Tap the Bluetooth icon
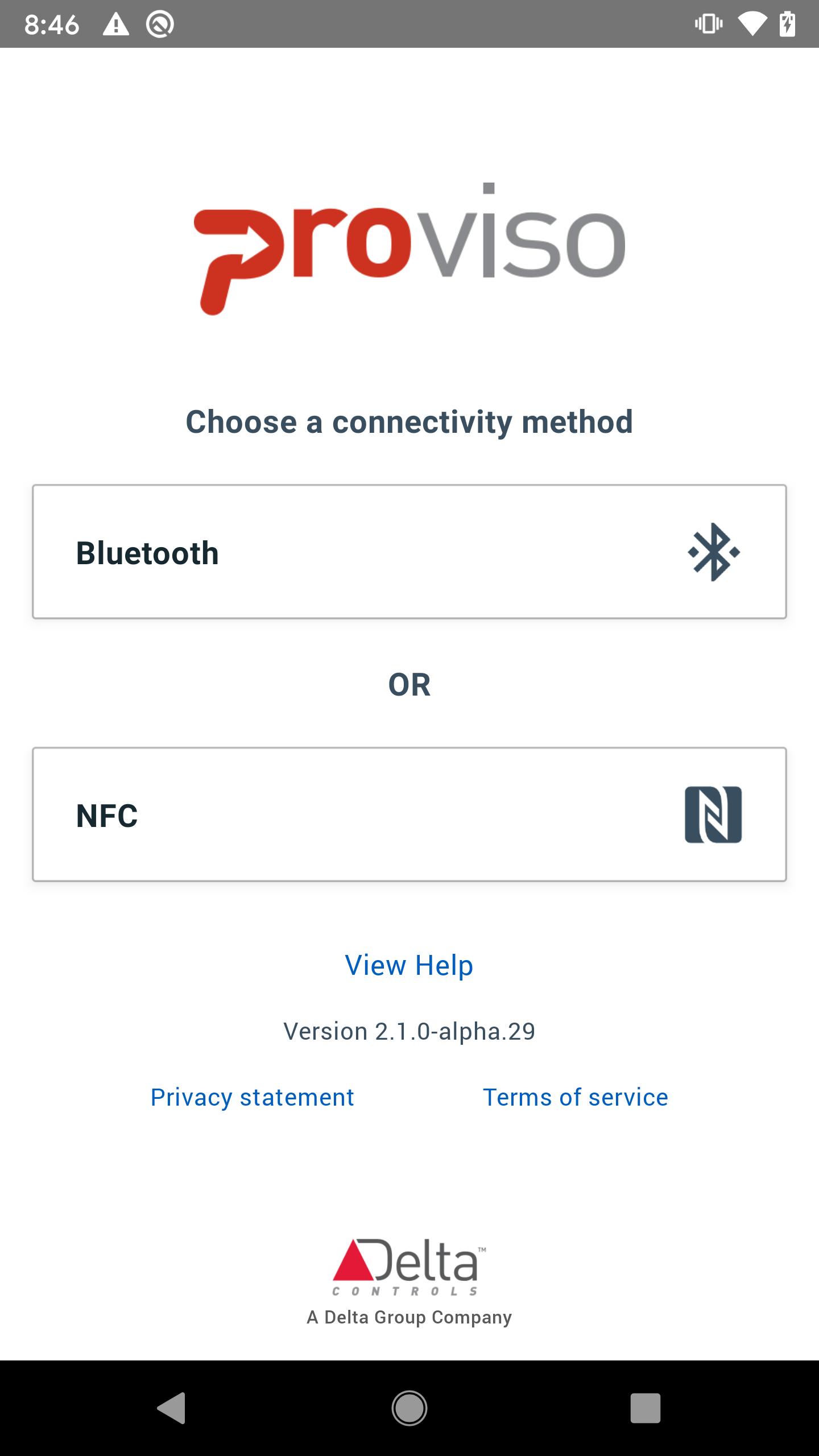This screenshot has height=1456, width=819. tap(713, 552)
